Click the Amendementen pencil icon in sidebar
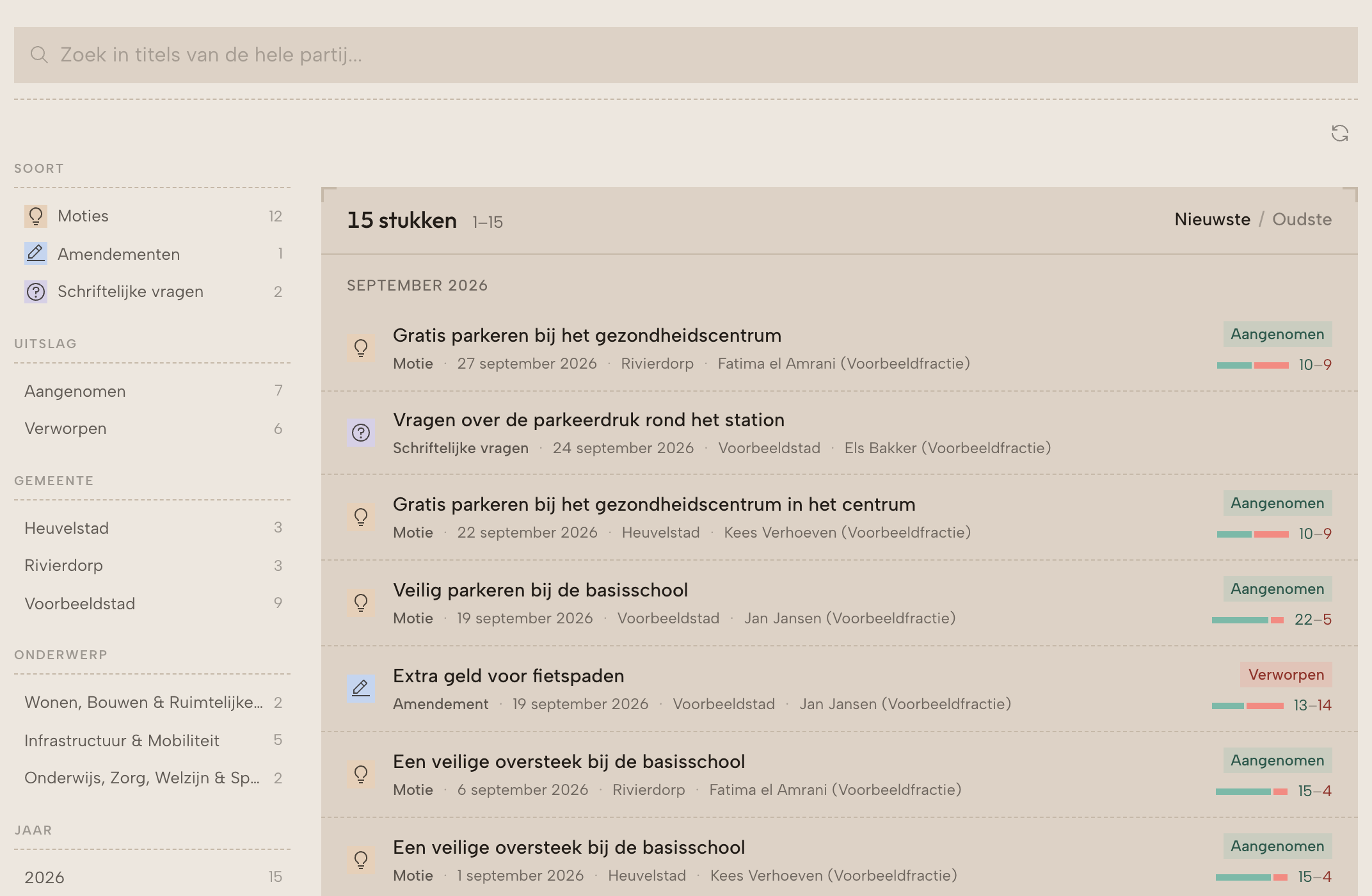The width and height of the screenshot is (1372, 896). click(36, 253)
